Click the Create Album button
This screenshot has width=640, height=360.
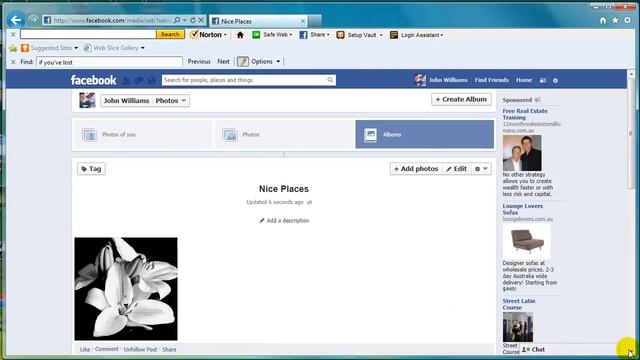461,99
